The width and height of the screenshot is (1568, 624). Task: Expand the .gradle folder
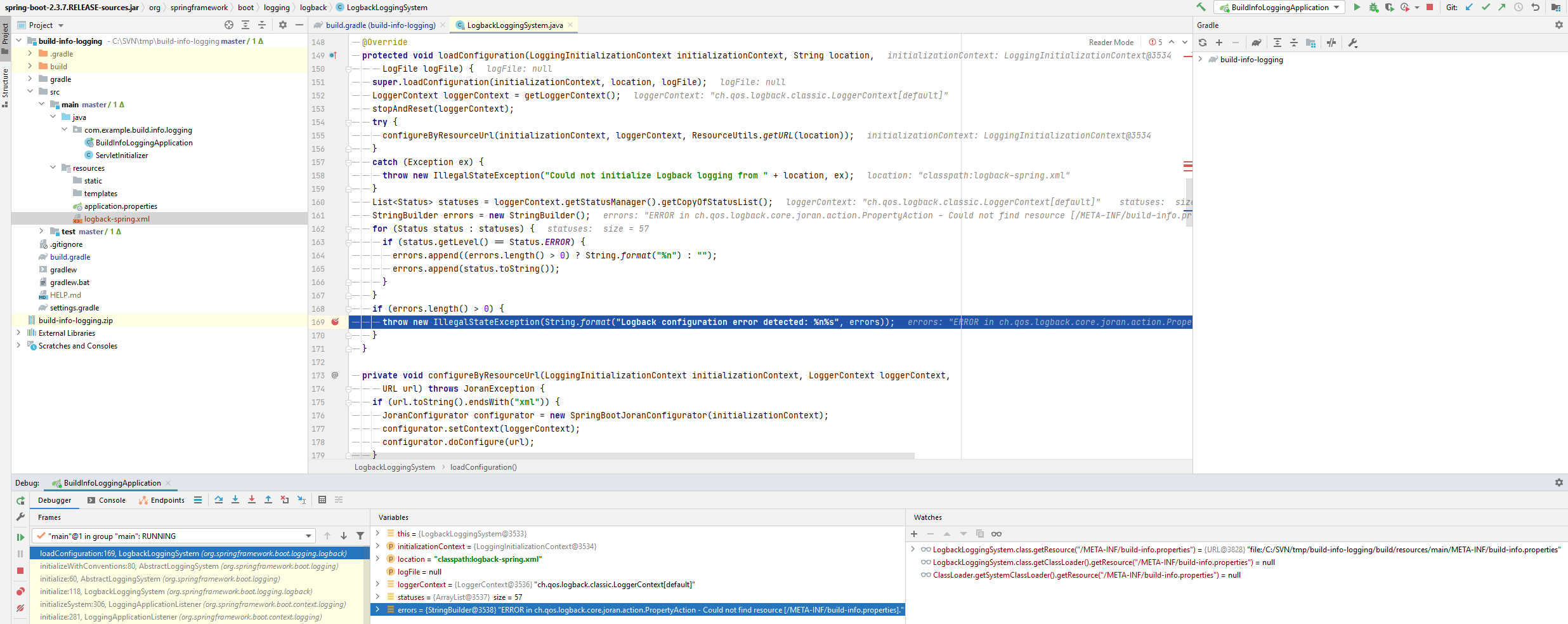point(30,53)
